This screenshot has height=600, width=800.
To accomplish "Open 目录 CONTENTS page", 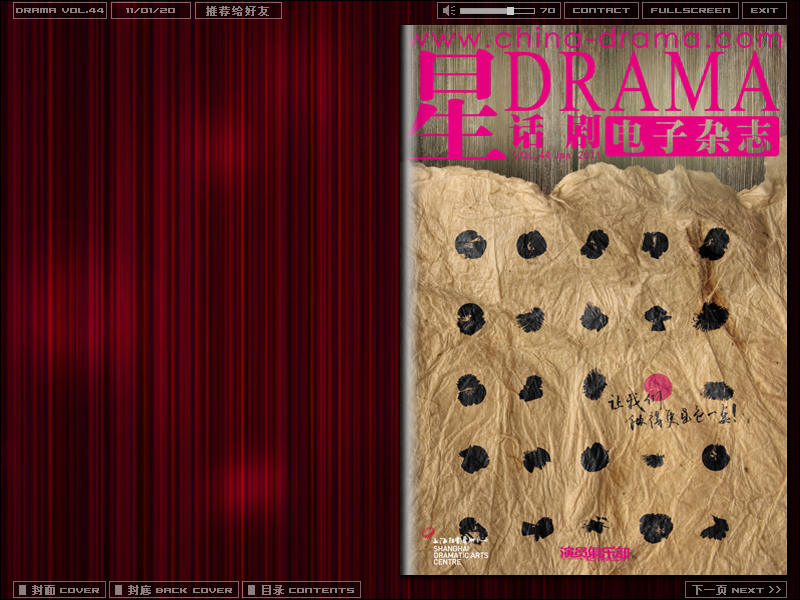I will point(302,590).
